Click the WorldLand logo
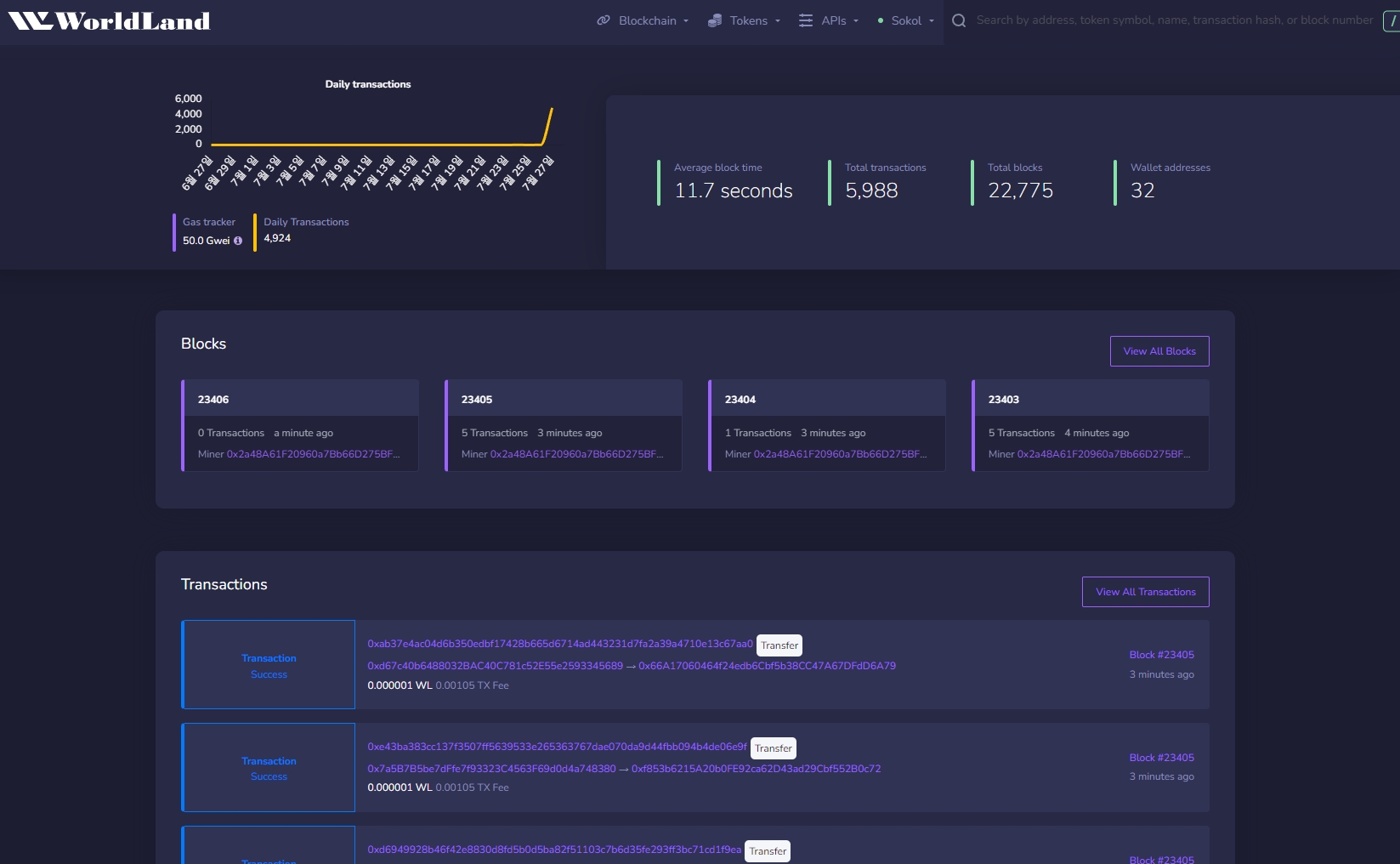The image size is (1400, 864). click(x=109, y=21)
